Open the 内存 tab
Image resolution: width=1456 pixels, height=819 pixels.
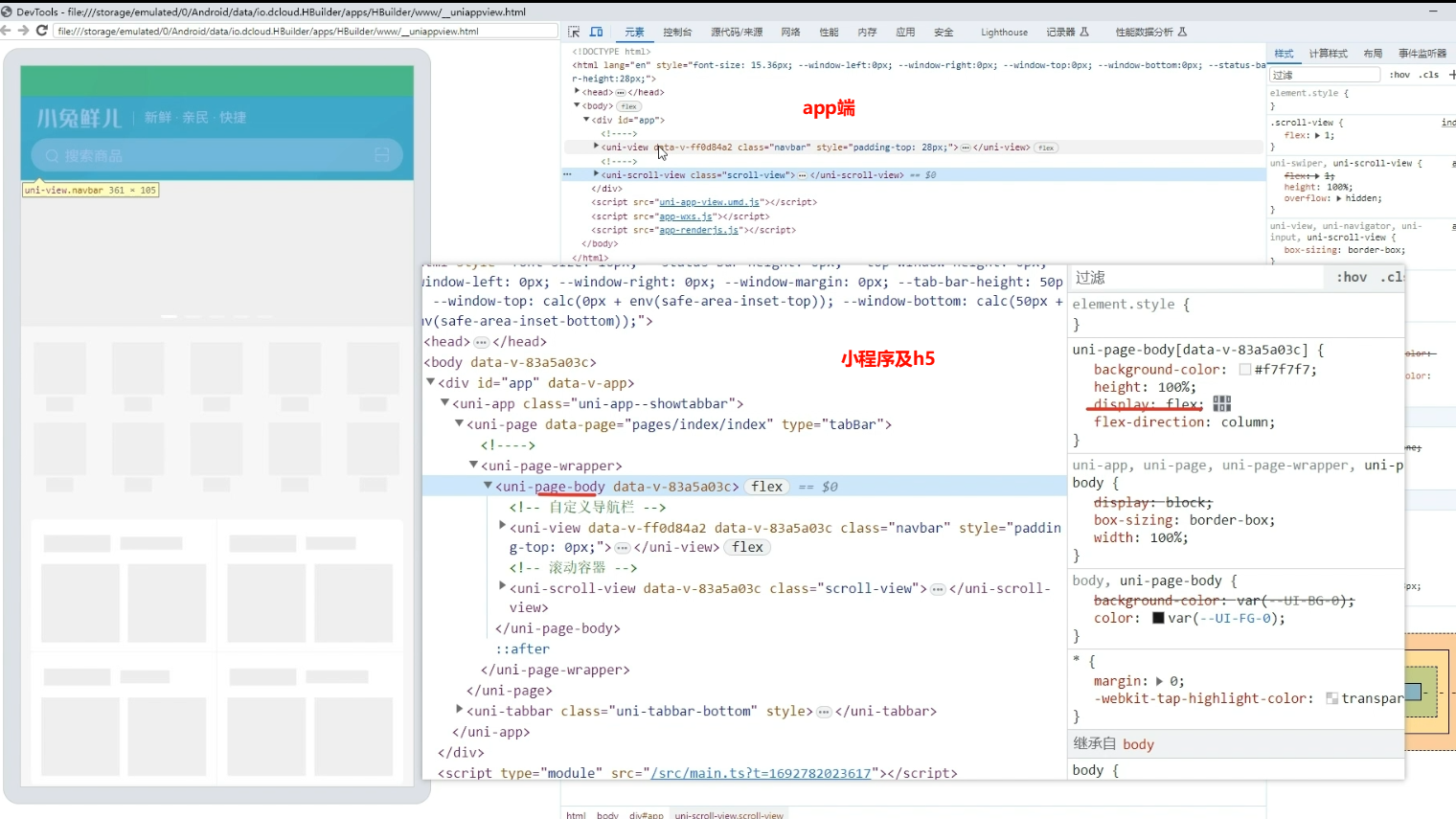(867, 33)
